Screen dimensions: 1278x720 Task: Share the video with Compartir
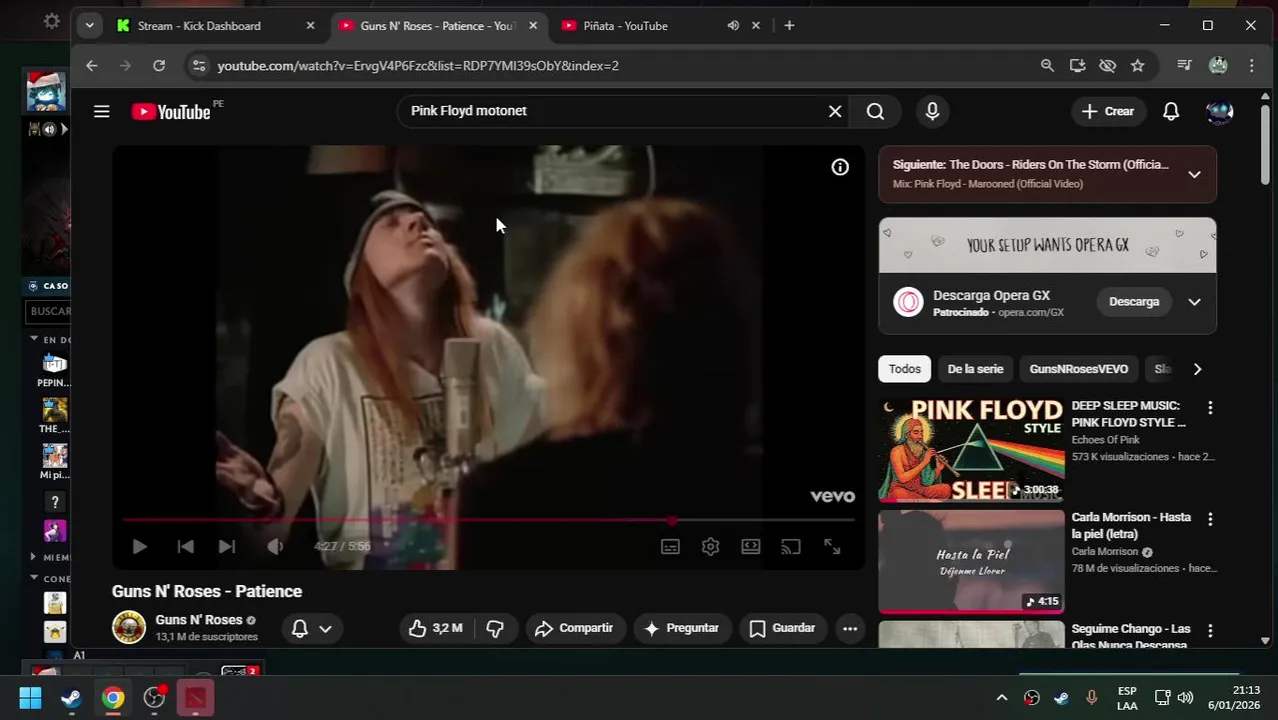(x=574, y=628)
